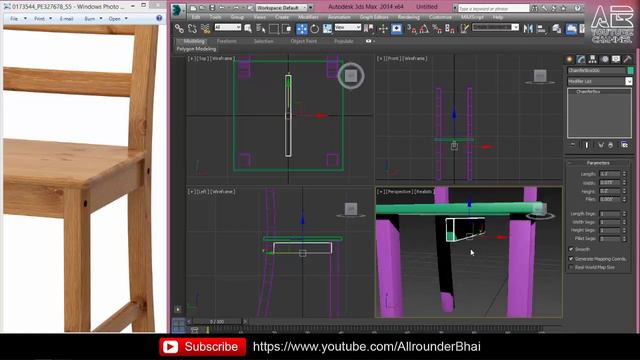Click the Length spinner arrows

point(624,174)
